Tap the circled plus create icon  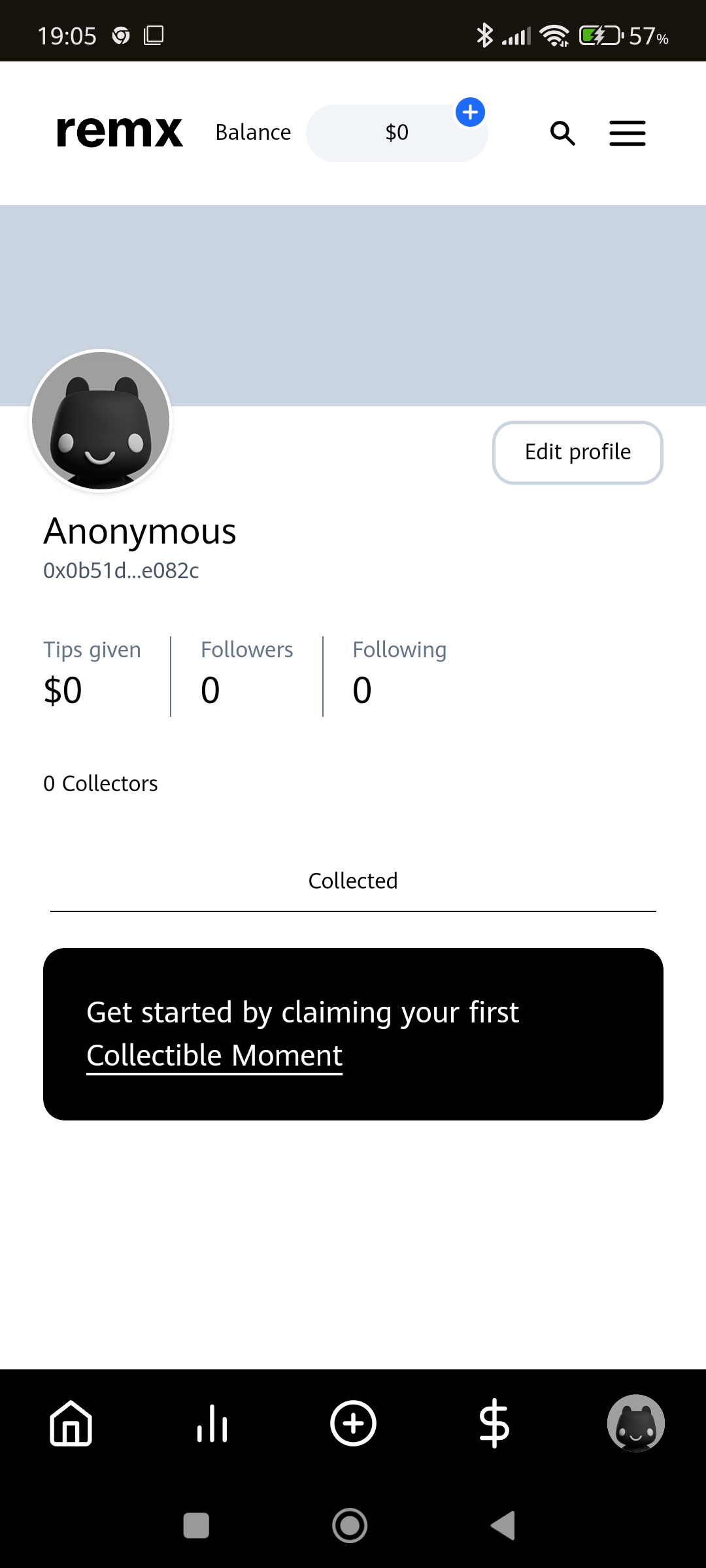[x=353, y=1424]
